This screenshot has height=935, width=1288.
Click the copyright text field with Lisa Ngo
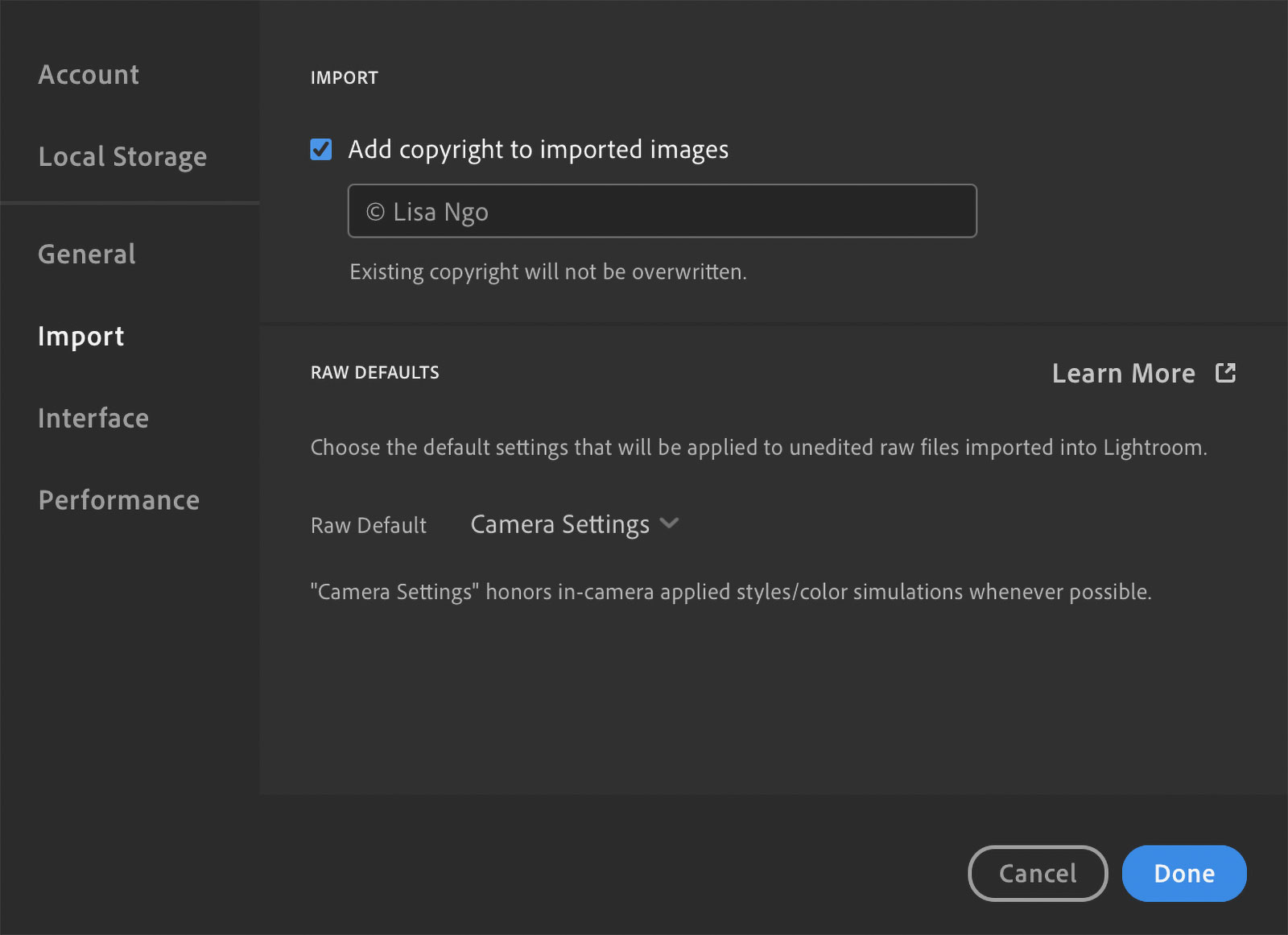click(662, 211)
